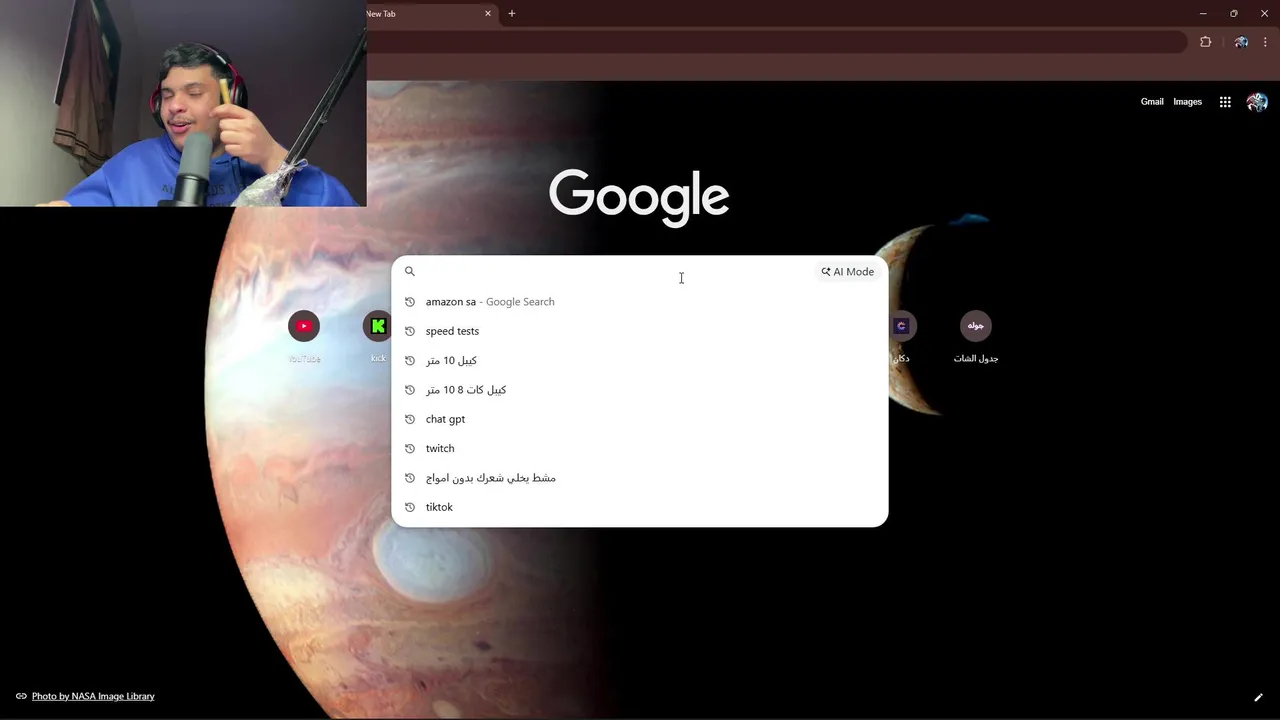Viewport: 1280px width, 720px height.
Task: Click the search magnifier icon
Action: (x=410, y=271)
